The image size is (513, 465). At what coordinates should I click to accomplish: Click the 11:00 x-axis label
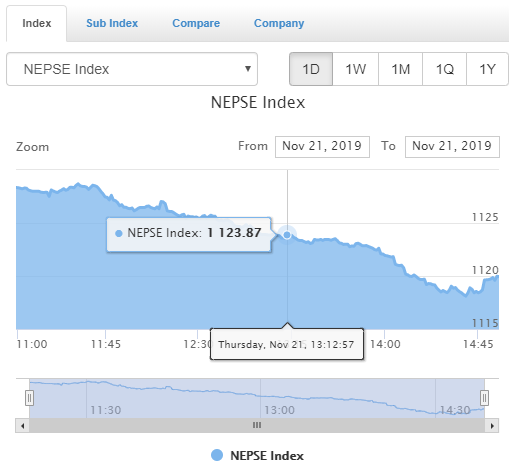point(32,344)
